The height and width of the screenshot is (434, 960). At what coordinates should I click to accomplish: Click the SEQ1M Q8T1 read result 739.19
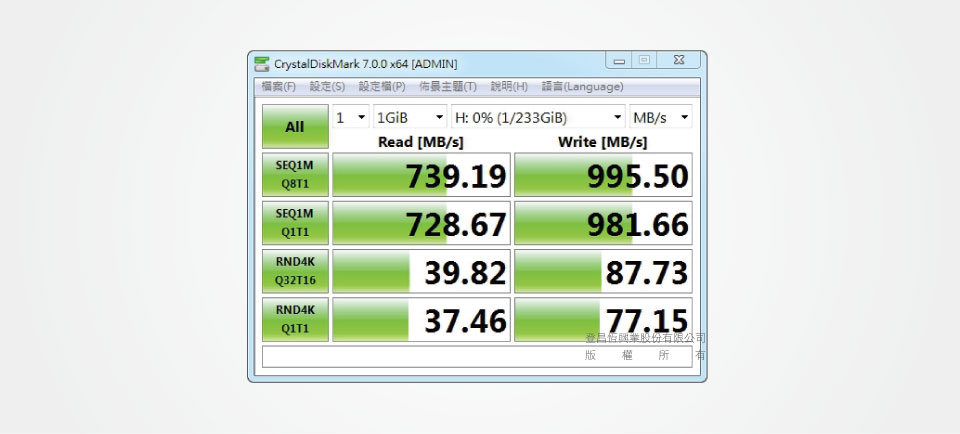[421, 175]
